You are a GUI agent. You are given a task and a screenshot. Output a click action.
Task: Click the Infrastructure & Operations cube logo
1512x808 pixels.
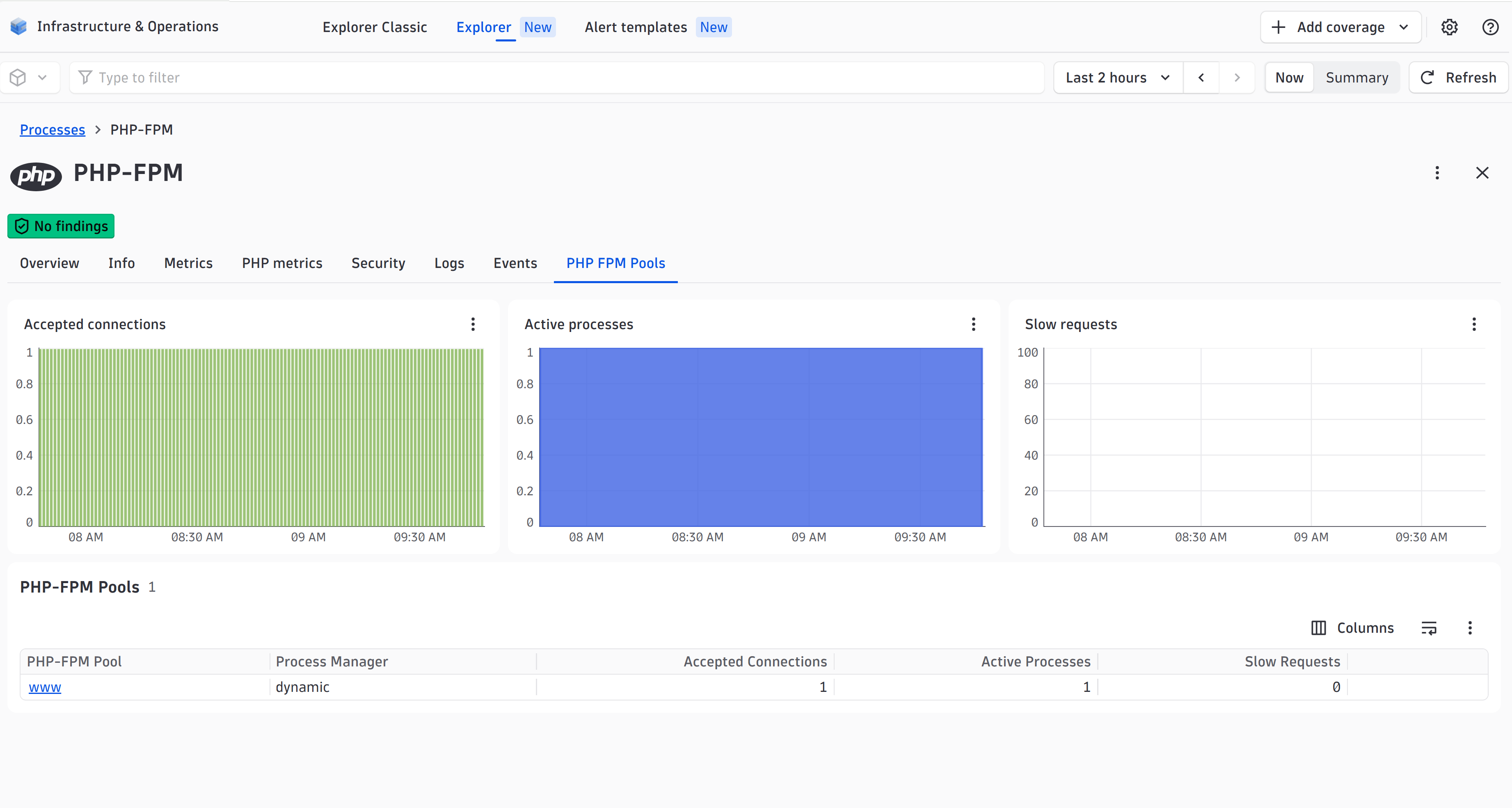click(x=19, y=26)
